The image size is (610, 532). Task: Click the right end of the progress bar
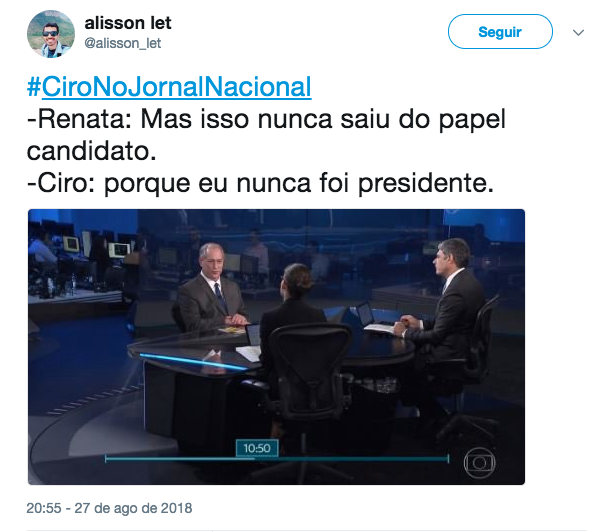tap(448, 459)
